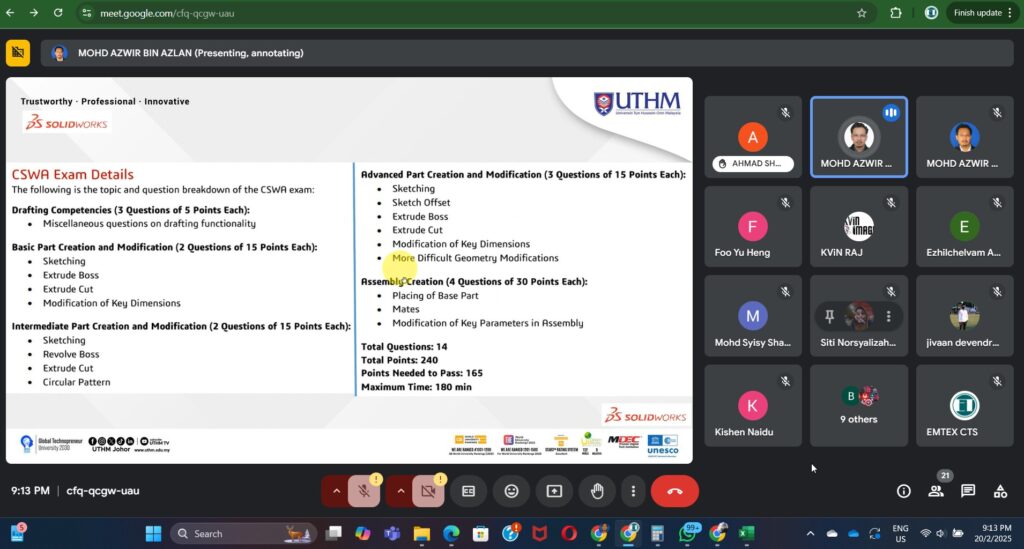Open the '9 others' participant tile
The height and width of the screenshot is (549, 1024).
click(x=859, y=405)
